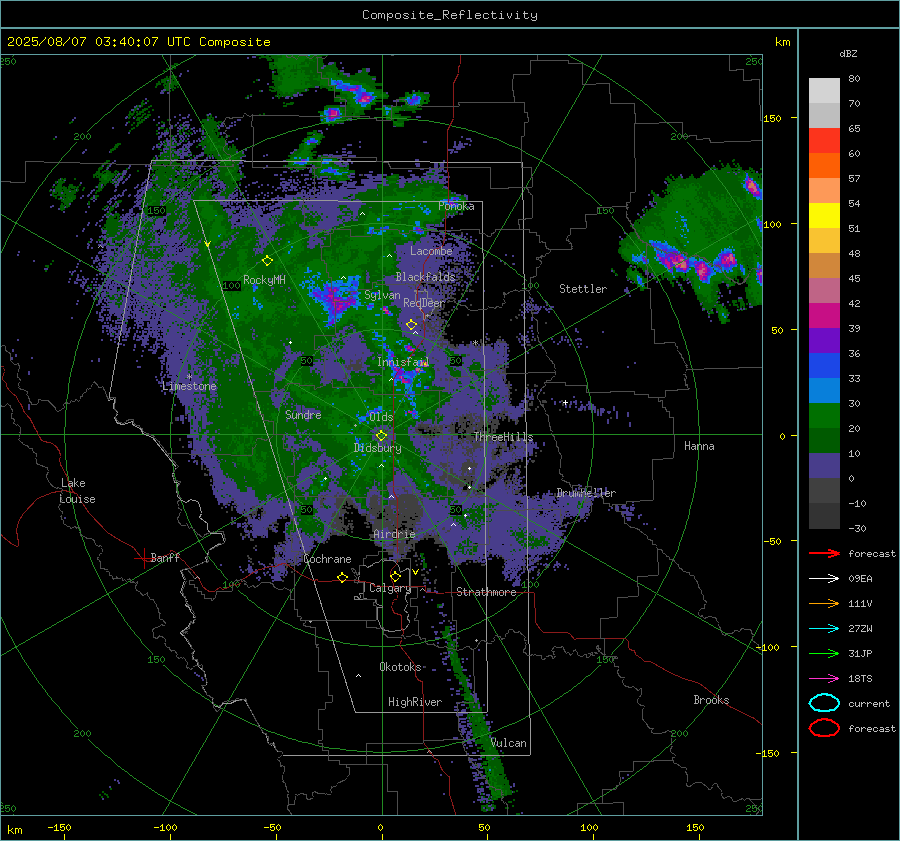Select the cyan 27ZW arrow icon
This screenshot has width=900, height=841.
(x=824, y=629)
